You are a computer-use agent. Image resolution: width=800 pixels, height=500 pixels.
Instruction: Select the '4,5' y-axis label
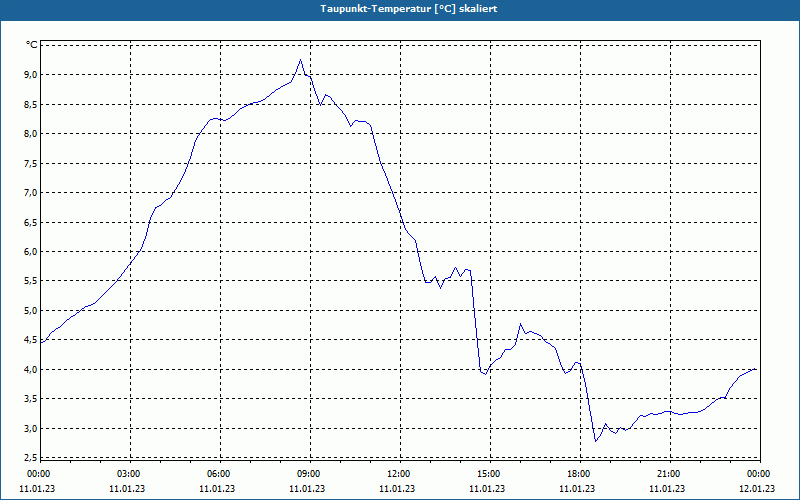tap(31, 340)
